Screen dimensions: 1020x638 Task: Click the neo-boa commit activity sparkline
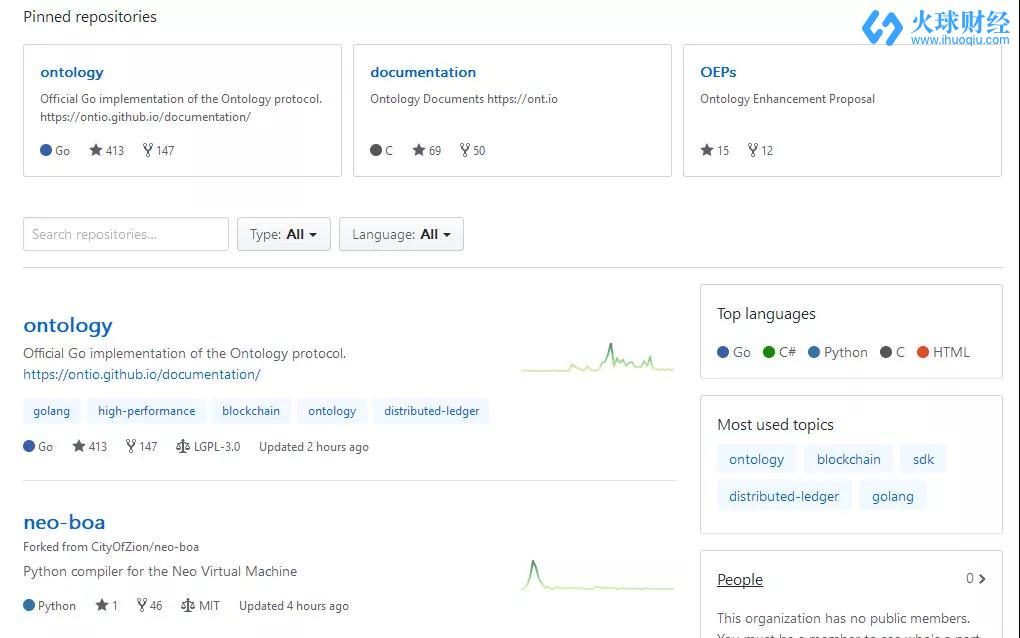[x=597, y=575]
